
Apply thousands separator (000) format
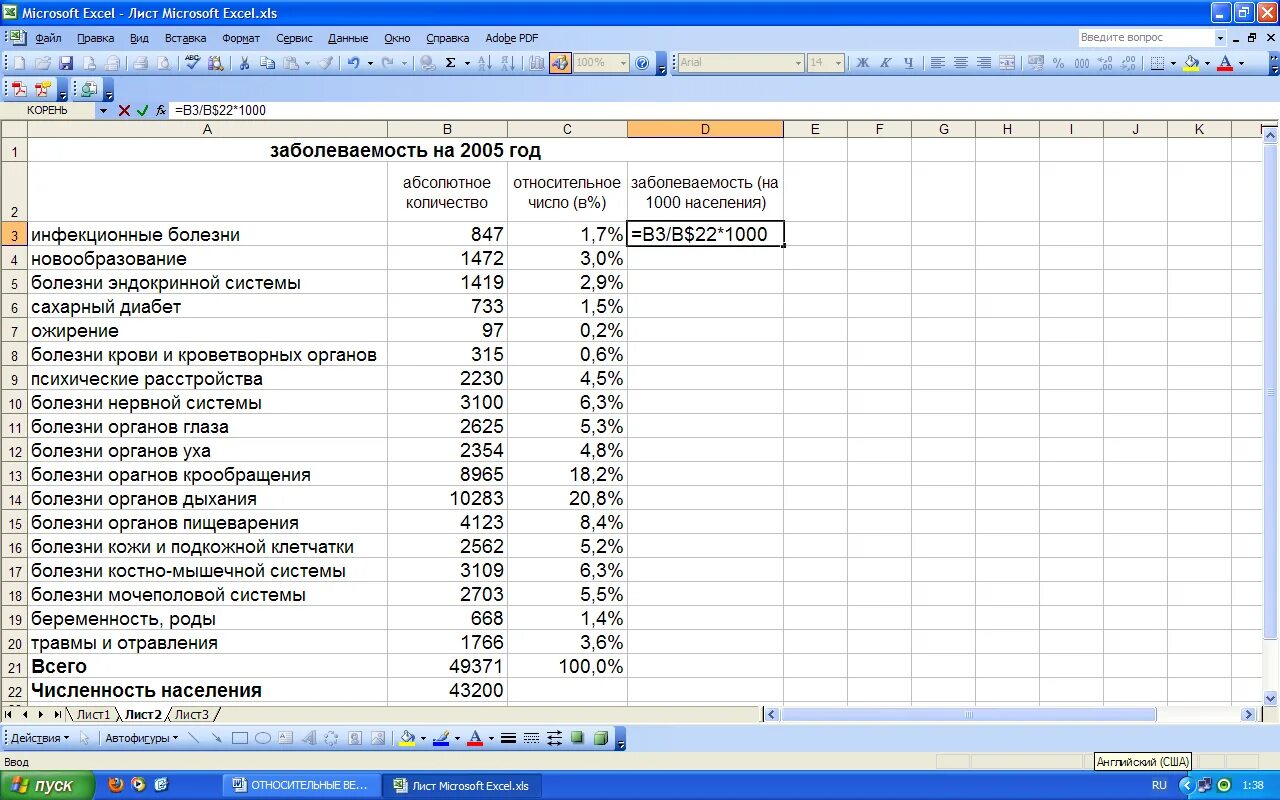tap(1082, 63)
